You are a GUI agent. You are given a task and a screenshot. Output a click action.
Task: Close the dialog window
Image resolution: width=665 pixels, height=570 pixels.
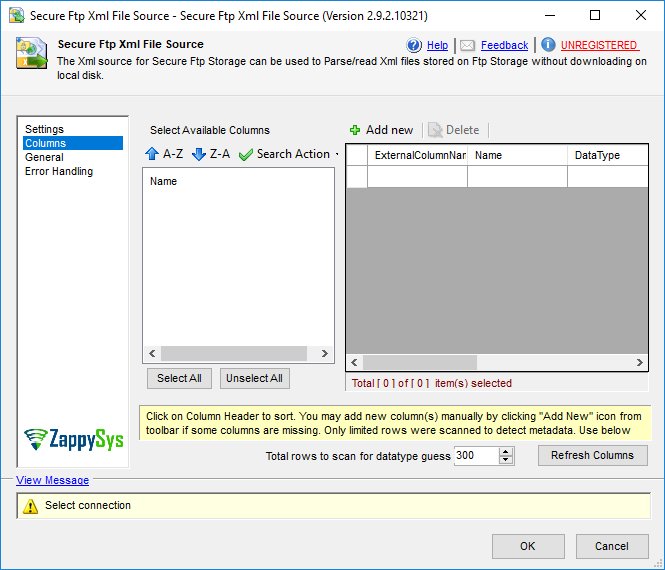[x=641, y=16]
